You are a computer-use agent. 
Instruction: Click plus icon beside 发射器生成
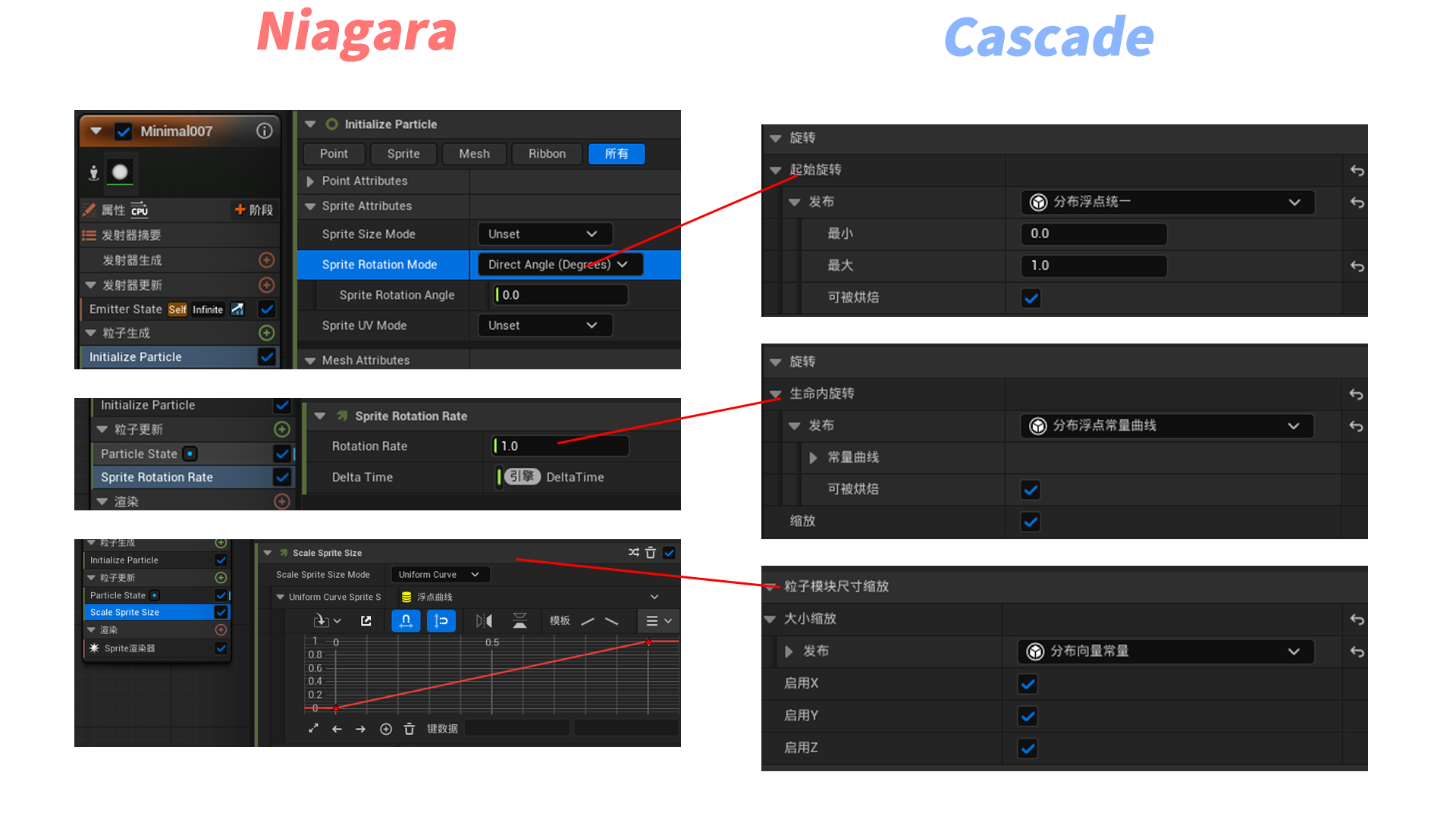pyautogui.click(x=266, y=260)
